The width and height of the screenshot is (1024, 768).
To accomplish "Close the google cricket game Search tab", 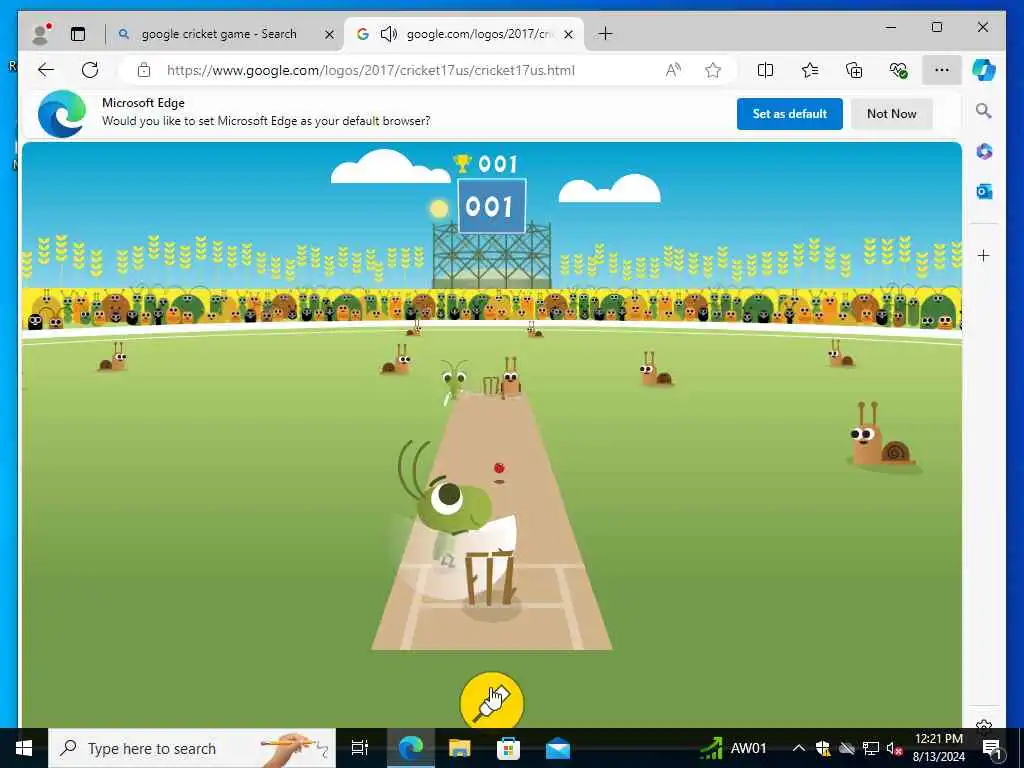I will click(330, 34).
